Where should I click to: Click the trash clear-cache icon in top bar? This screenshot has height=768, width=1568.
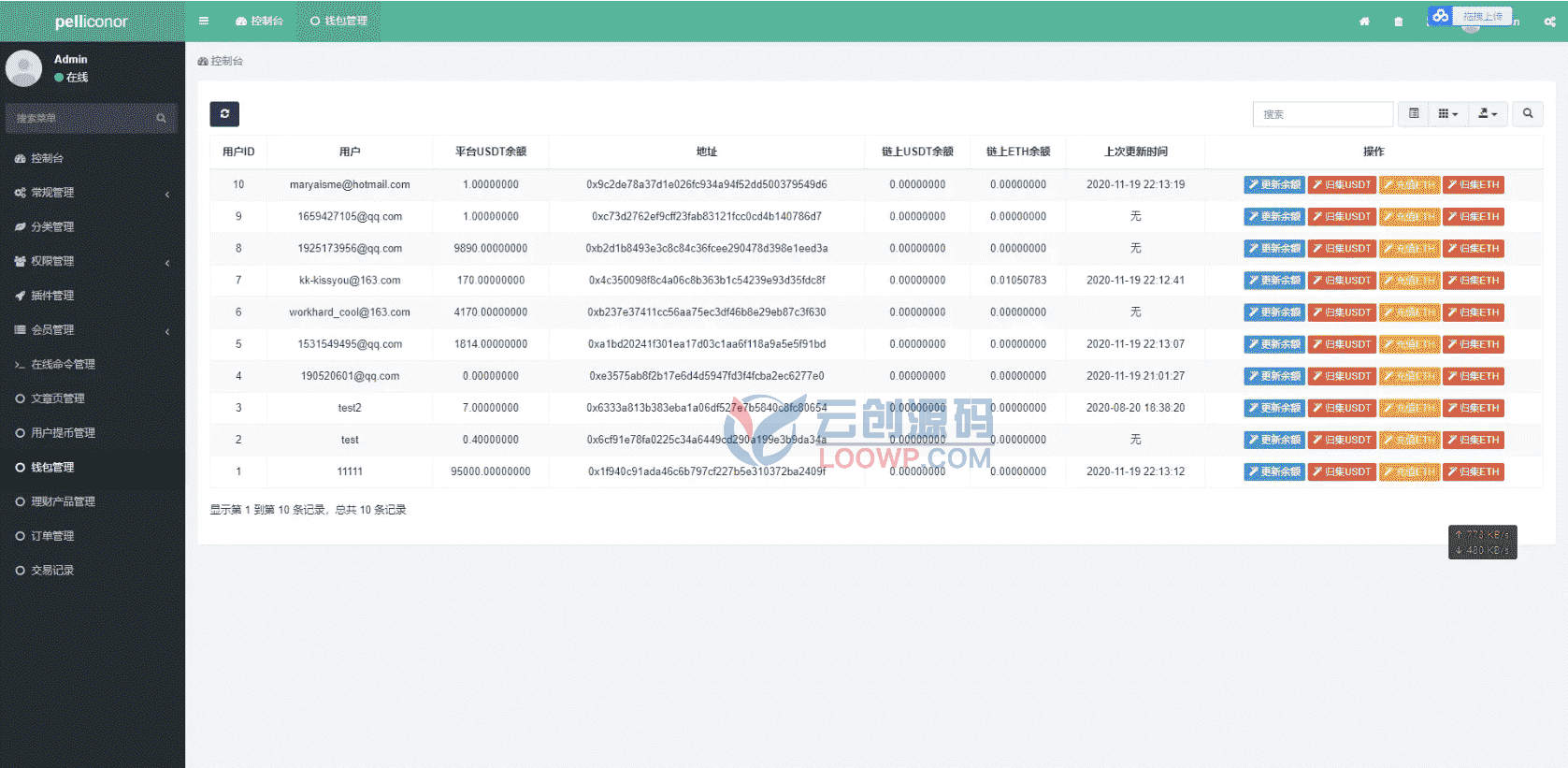1398,22
